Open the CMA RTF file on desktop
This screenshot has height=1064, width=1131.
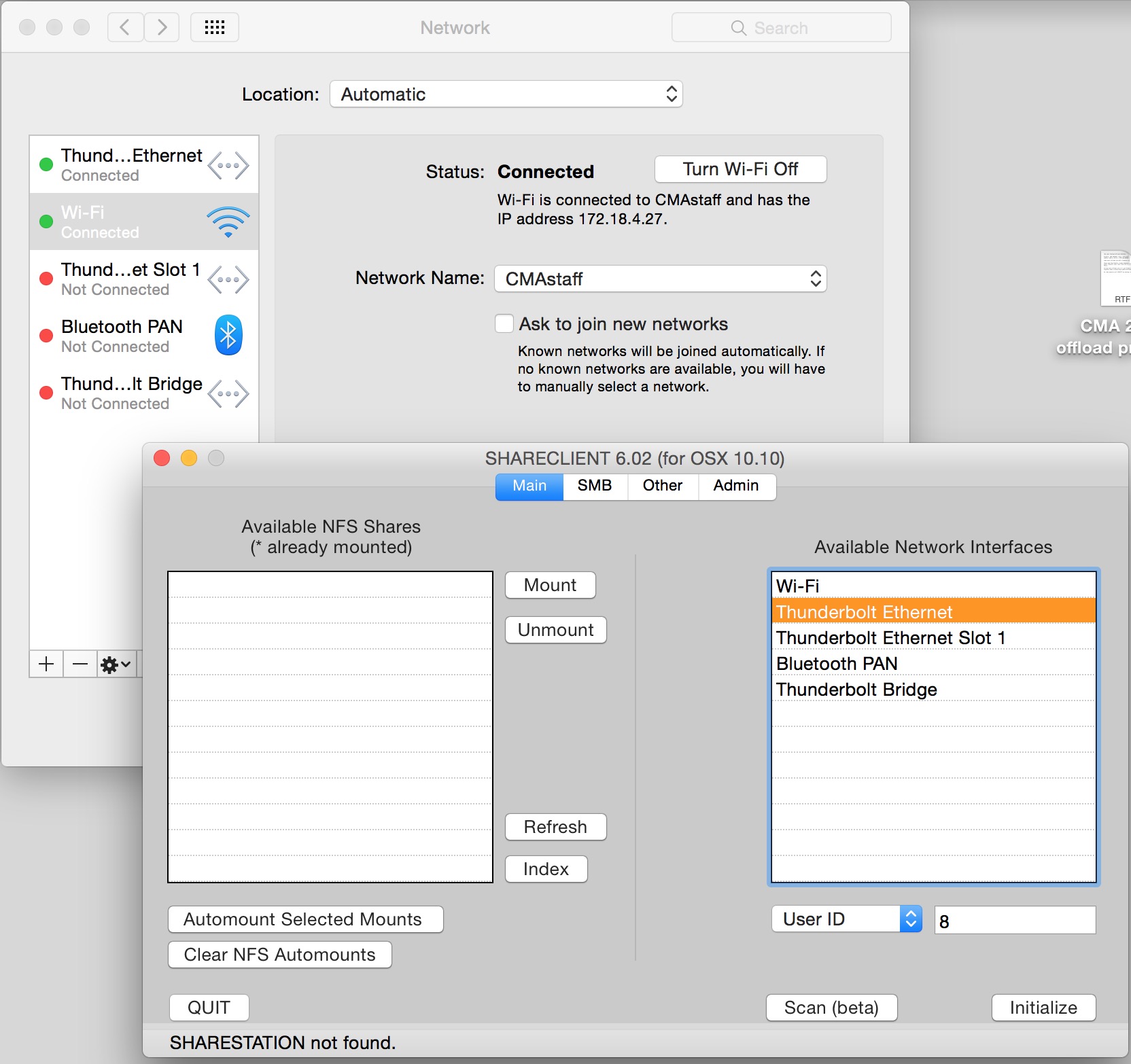1115,279
